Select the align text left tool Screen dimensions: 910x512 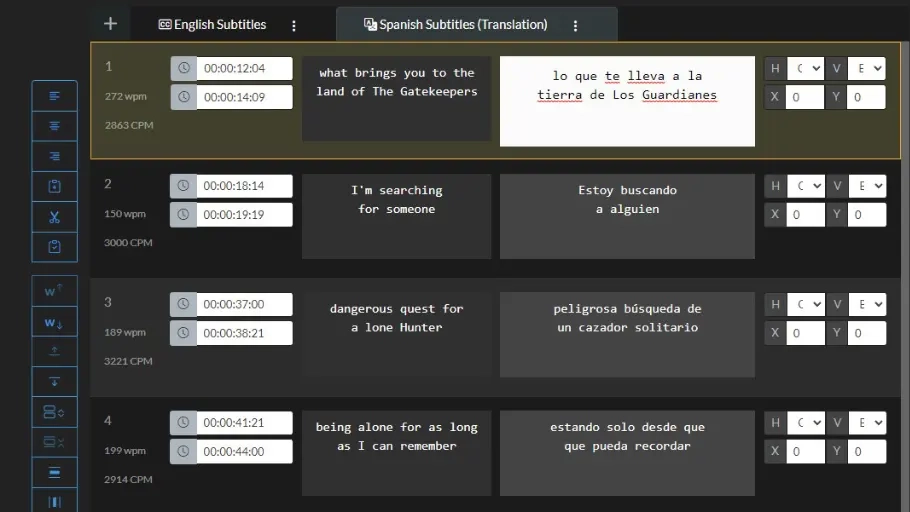coord(55,96)
